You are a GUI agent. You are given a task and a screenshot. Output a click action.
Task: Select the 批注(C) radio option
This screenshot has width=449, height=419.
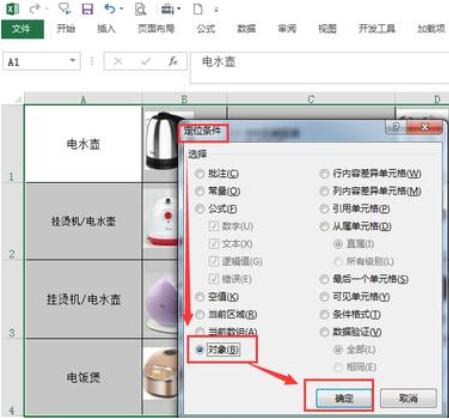click(200, 174)
